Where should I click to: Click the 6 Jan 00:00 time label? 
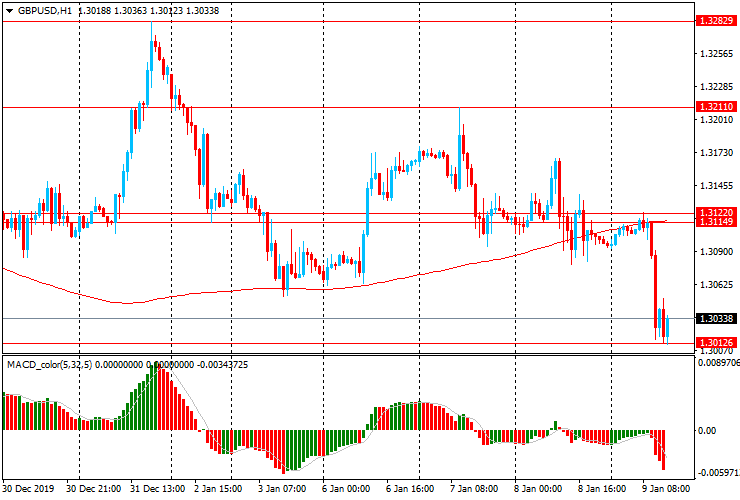coord(346,489)
